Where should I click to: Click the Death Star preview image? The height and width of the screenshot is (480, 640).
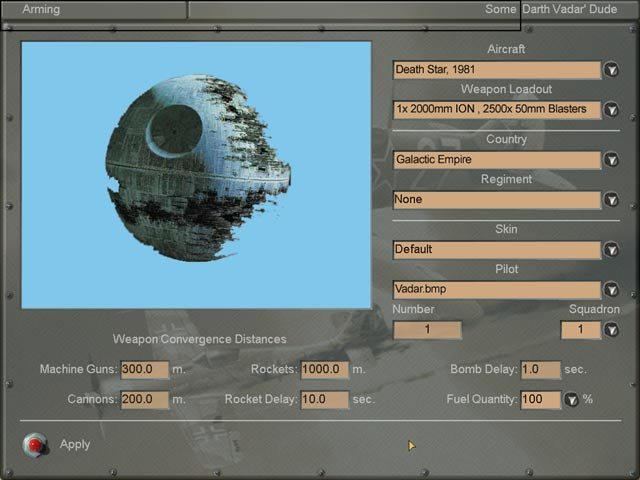pos(196,175)
